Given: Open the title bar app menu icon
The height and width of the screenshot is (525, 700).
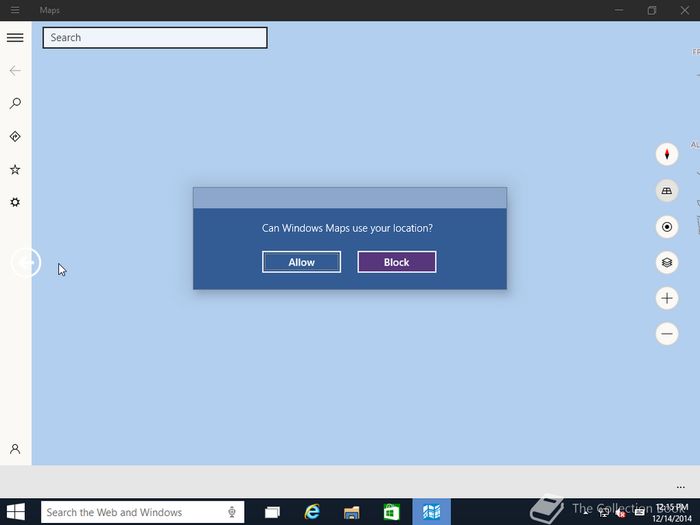Looking at the screenshot, I should (x=15, y=10).
